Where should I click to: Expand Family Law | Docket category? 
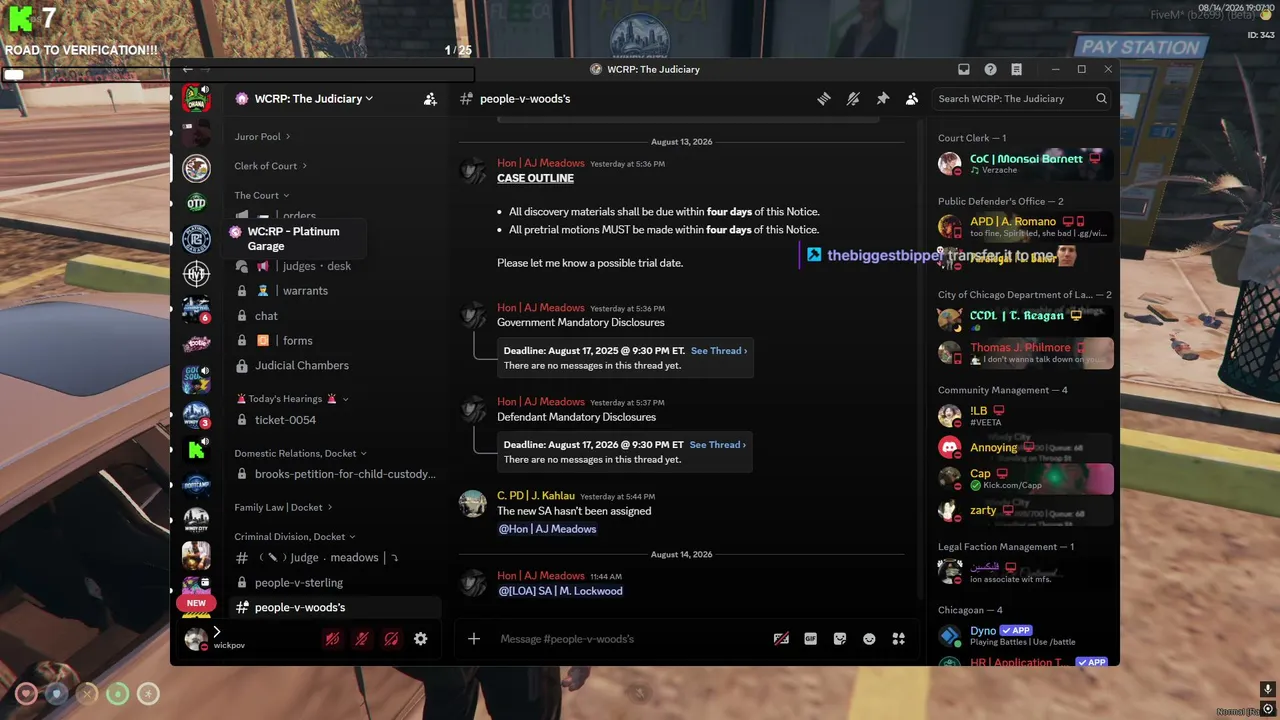284,508
